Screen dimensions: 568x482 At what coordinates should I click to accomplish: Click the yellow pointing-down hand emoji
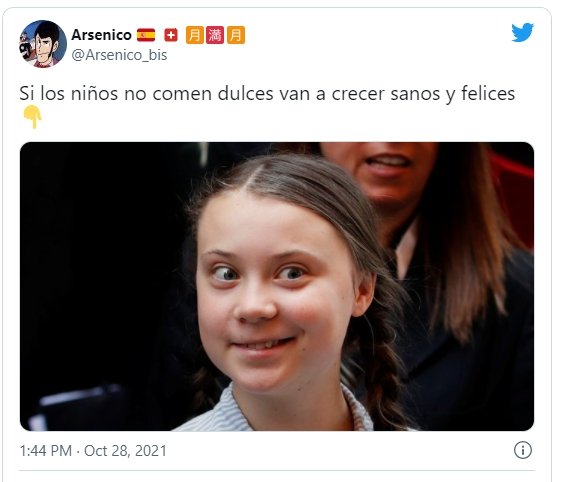pyautogui.click(x=33, y=117)
